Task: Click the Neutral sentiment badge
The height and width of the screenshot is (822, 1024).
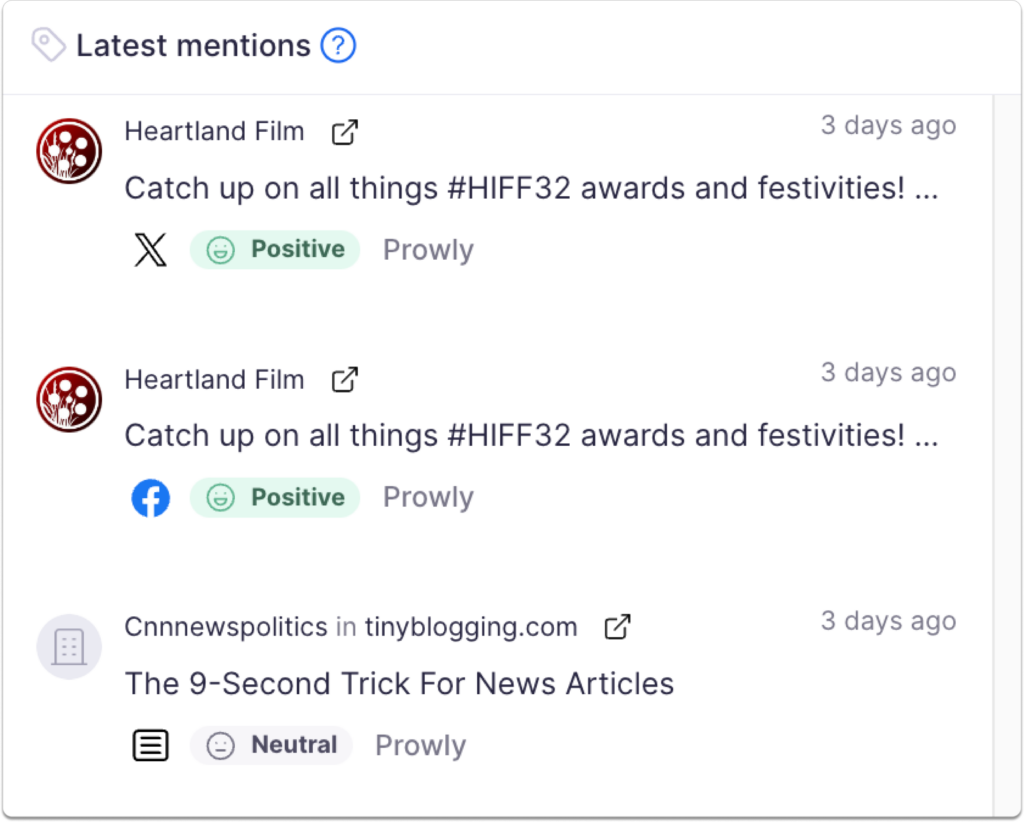Action: pyautogui.click(x=271, y=745)
